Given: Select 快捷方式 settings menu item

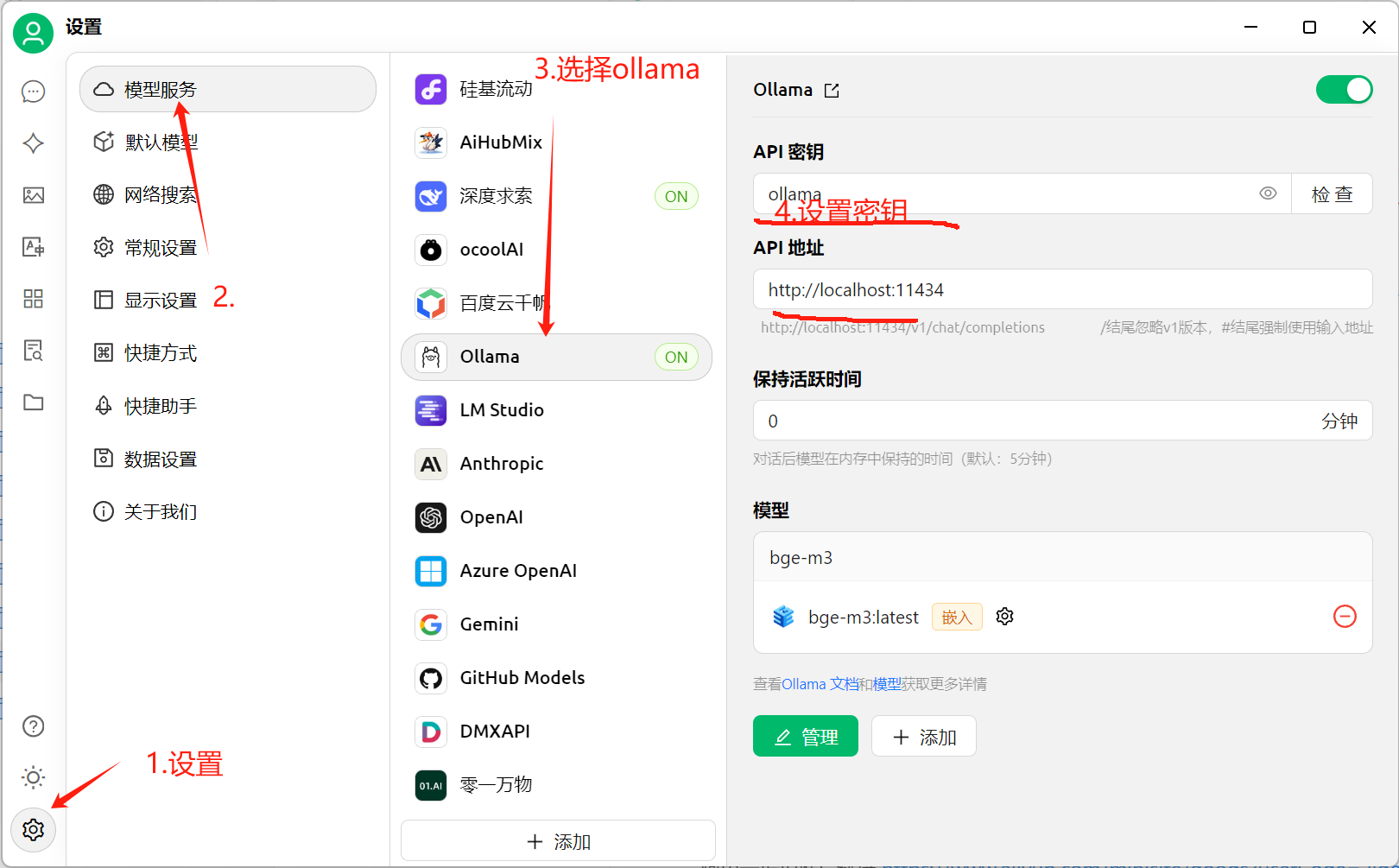Looking at the screenshot, I should (228, 353).
